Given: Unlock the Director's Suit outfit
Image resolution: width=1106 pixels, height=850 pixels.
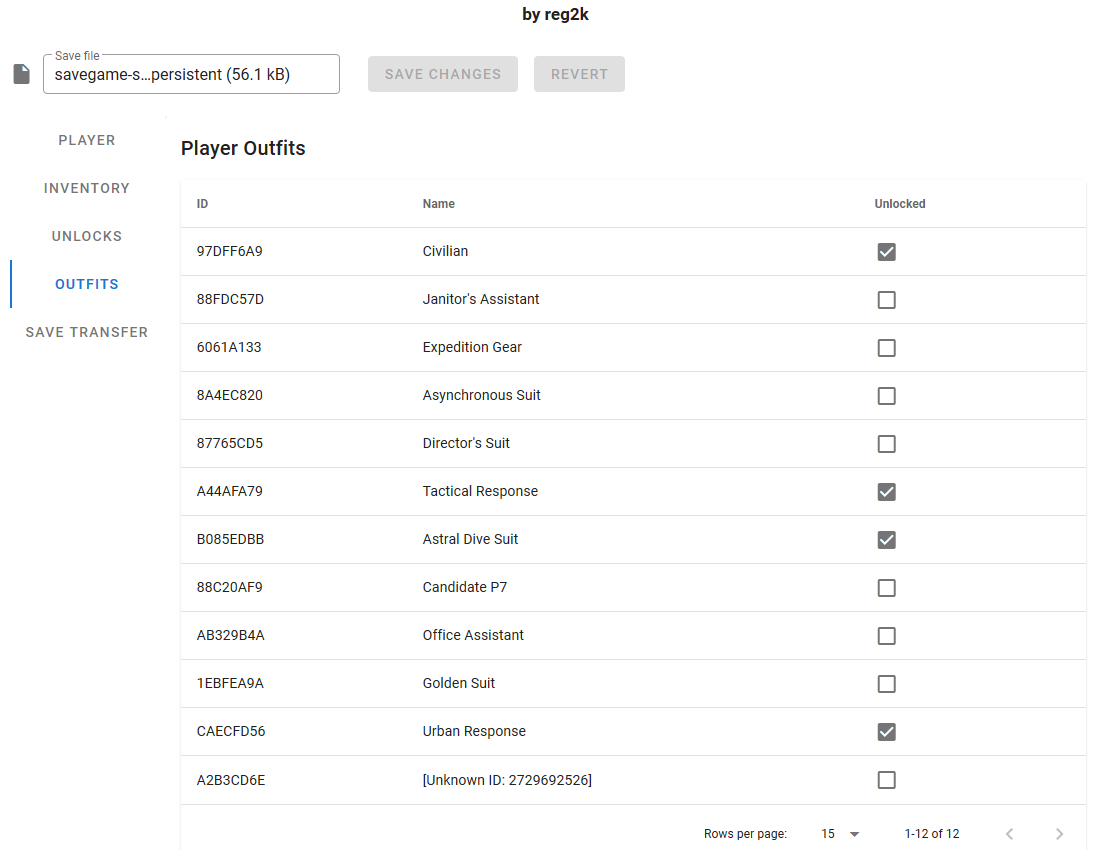Looking at the screenshot, I should point(887,444).
